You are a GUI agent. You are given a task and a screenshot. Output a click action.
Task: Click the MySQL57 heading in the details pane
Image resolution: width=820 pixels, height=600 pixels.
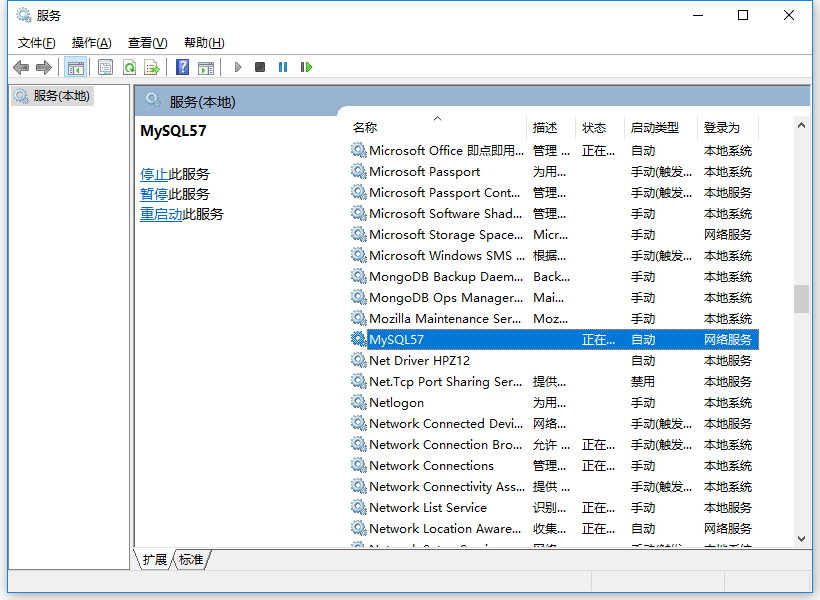173,131
